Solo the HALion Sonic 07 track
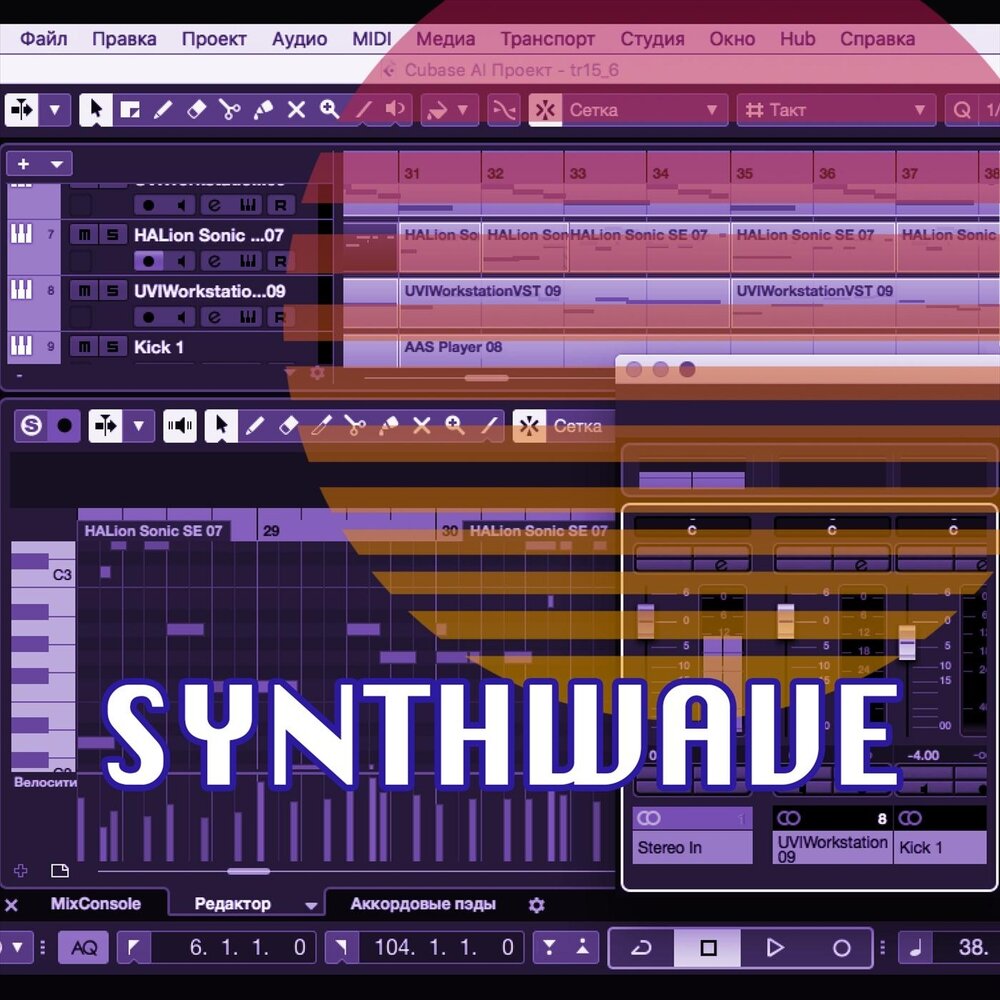Image resolution: width=1000 pixels, height=1000 pixels. pyautogui.click(x=112, y=236)
